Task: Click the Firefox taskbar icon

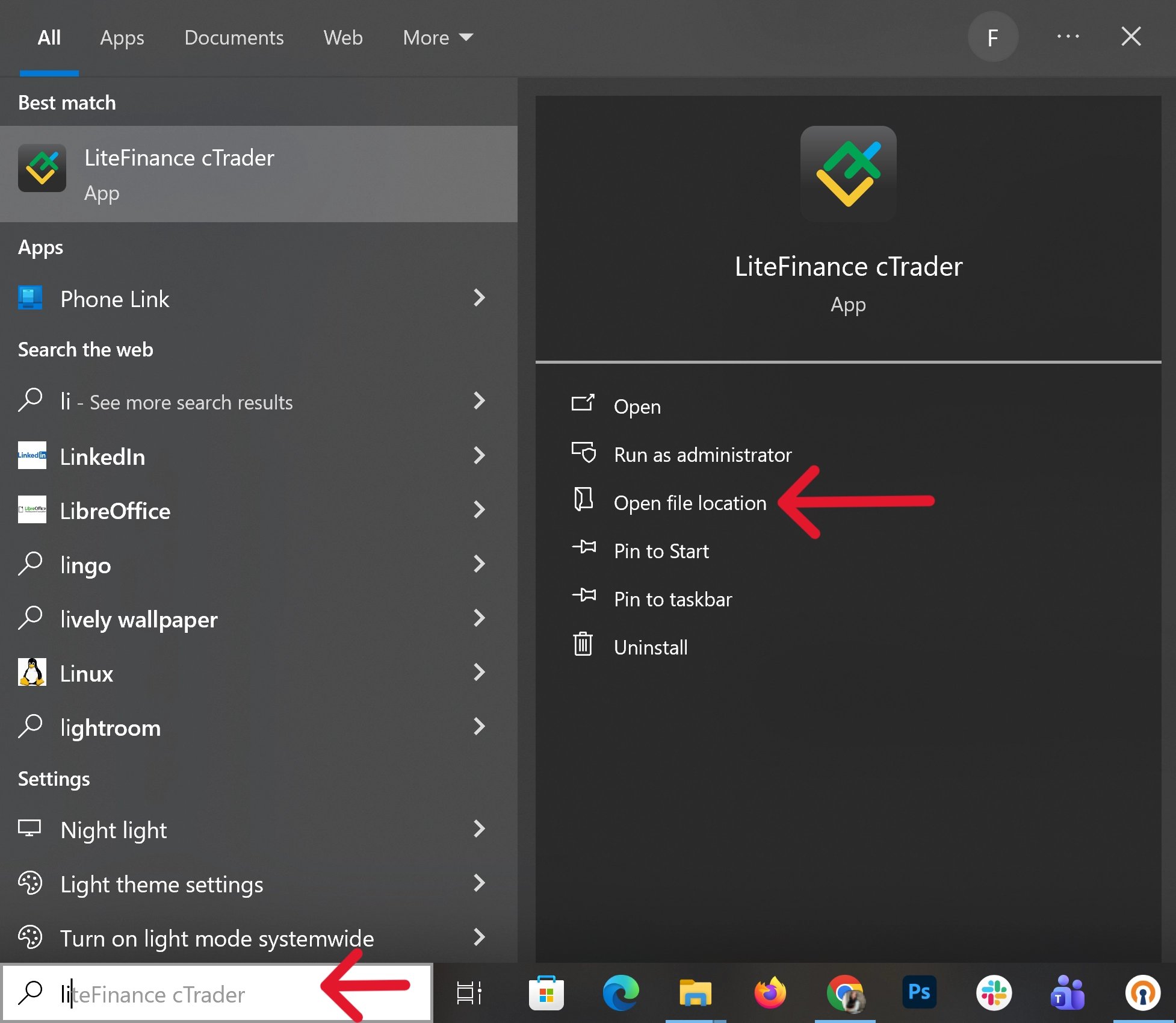Action: click(770, 993)
